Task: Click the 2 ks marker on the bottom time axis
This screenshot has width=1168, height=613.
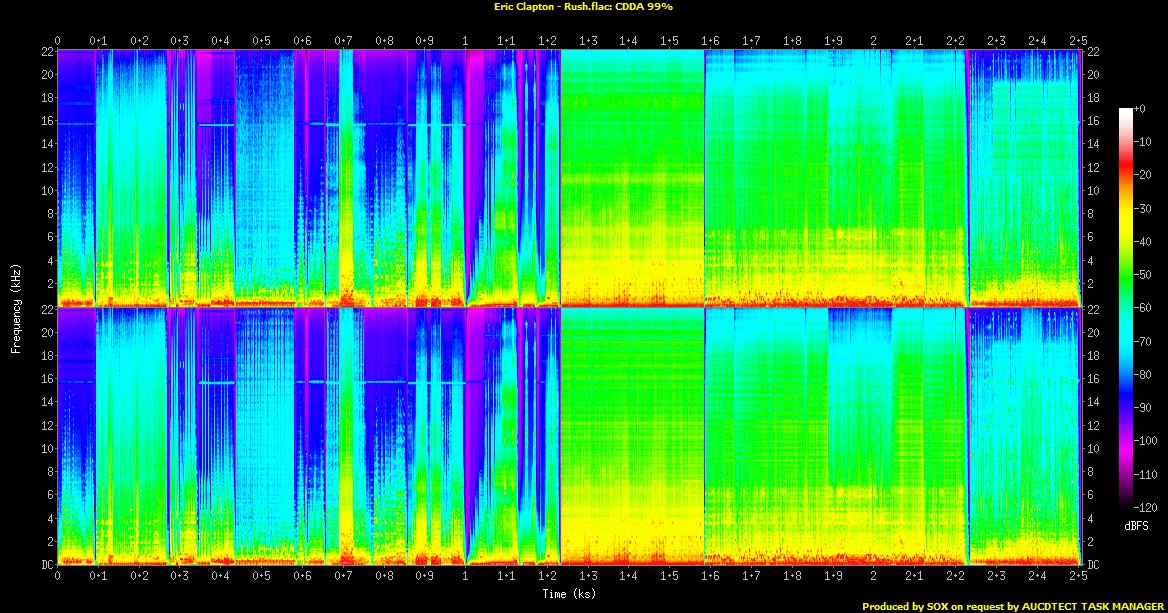Action: 873,577
